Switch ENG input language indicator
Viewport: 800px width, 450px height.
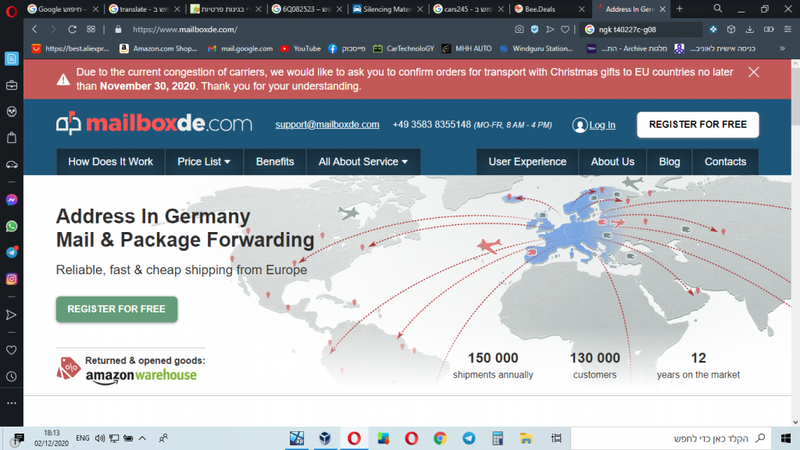click(x=83, y=438)
